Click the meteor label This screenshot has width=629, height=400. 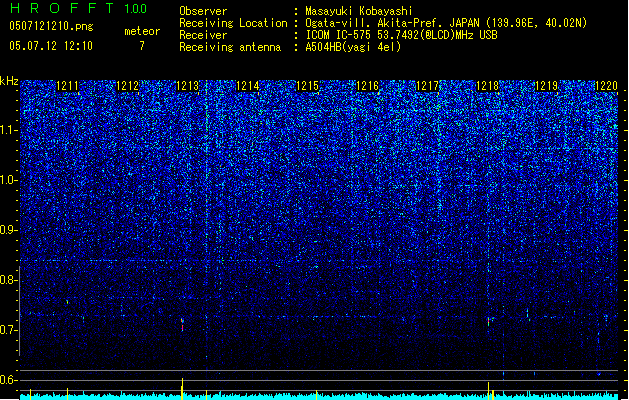coord(142,31)
